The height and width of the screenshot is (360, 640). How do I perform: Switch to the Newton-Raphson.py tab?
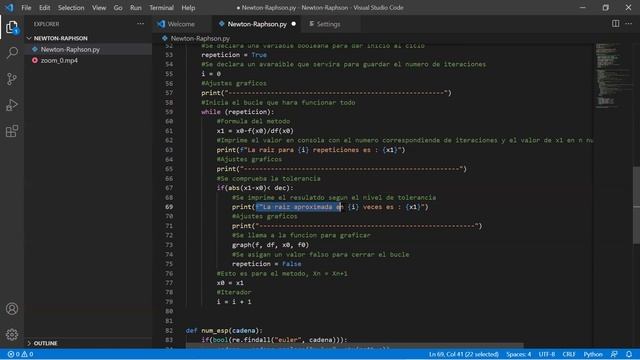click(257, 24)
